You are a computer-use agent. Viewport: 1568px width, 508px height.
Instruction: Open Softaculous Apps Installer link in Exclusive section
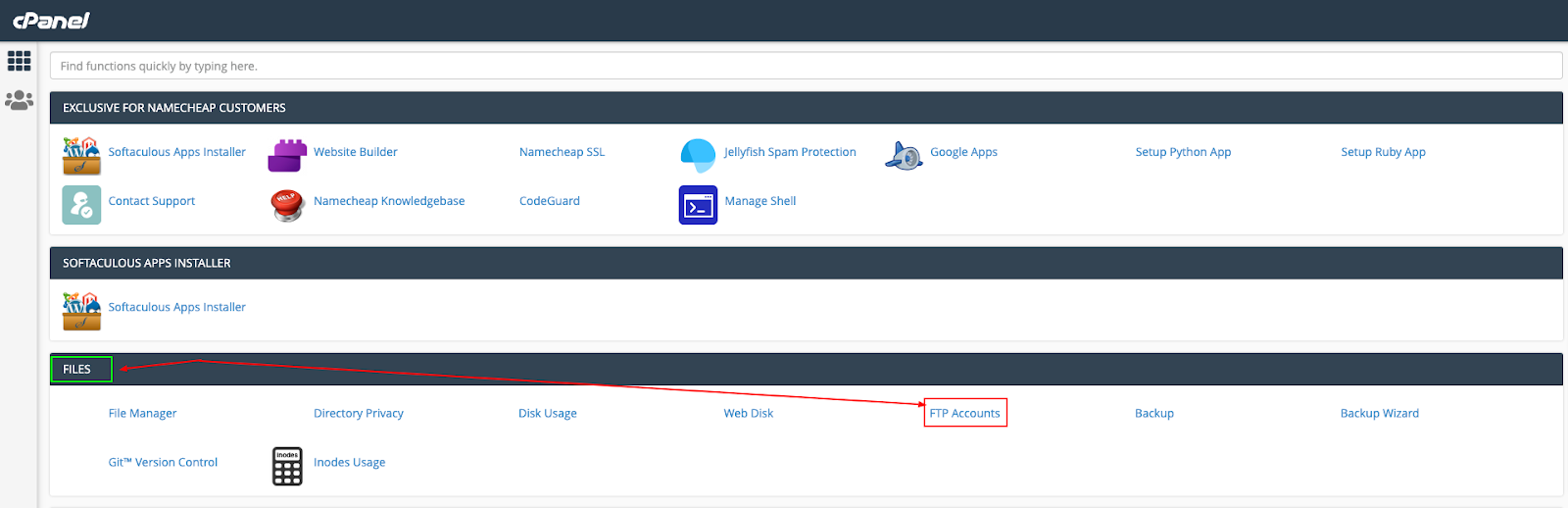click(176, 152)
